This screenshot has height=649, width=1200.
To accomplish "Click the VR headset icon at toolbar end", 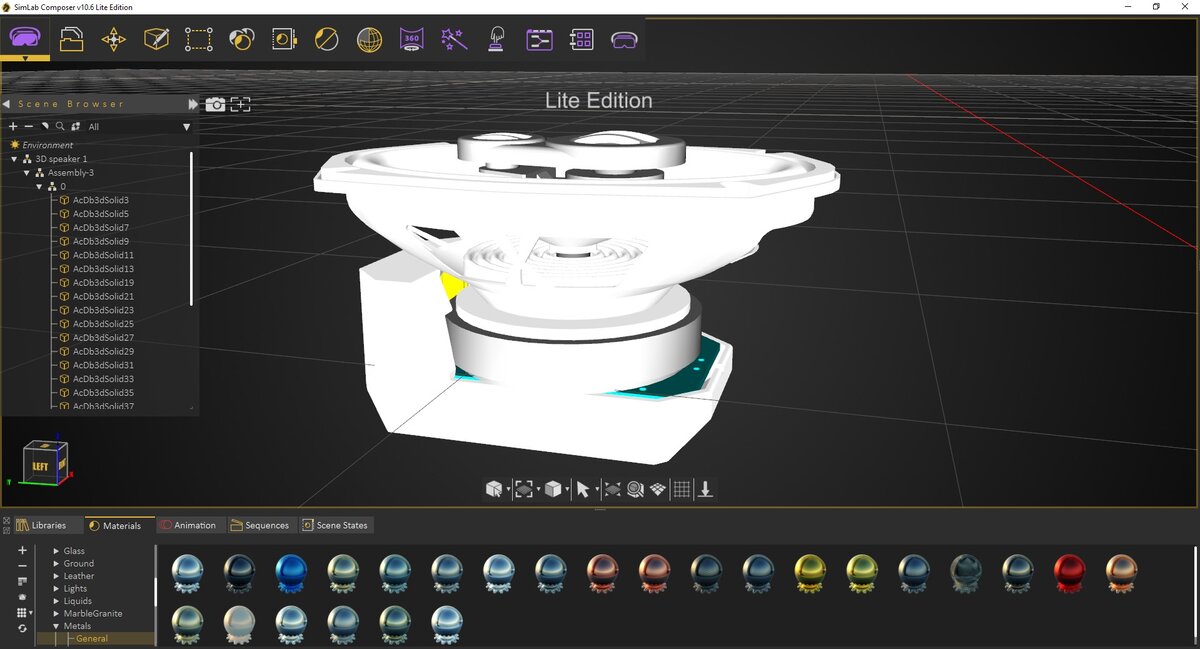I will click(625, 39).
